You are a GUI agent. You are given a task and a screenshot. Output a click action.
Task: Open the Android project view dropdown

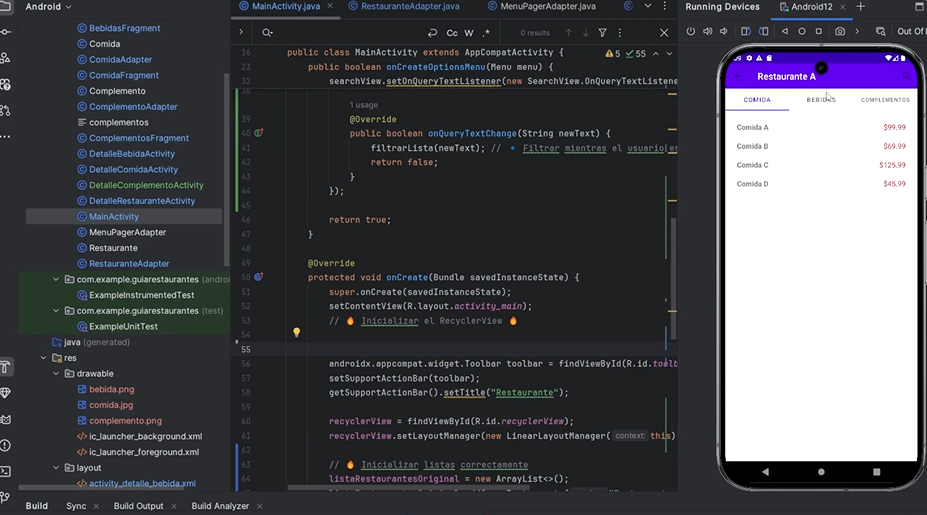(x=48, y=7)
